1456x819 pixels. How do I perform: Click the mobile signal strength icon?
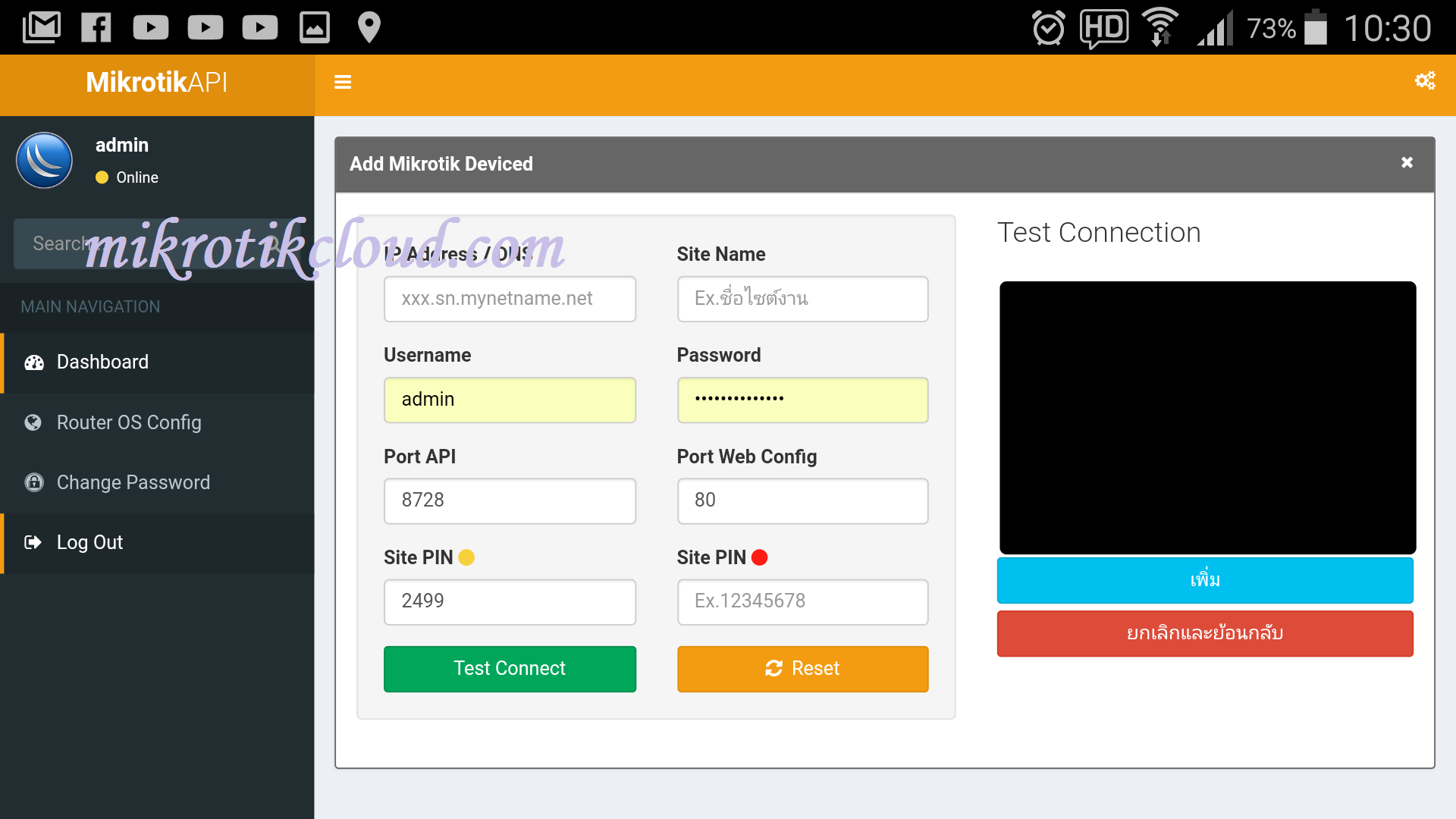[x=1215, y=29]
